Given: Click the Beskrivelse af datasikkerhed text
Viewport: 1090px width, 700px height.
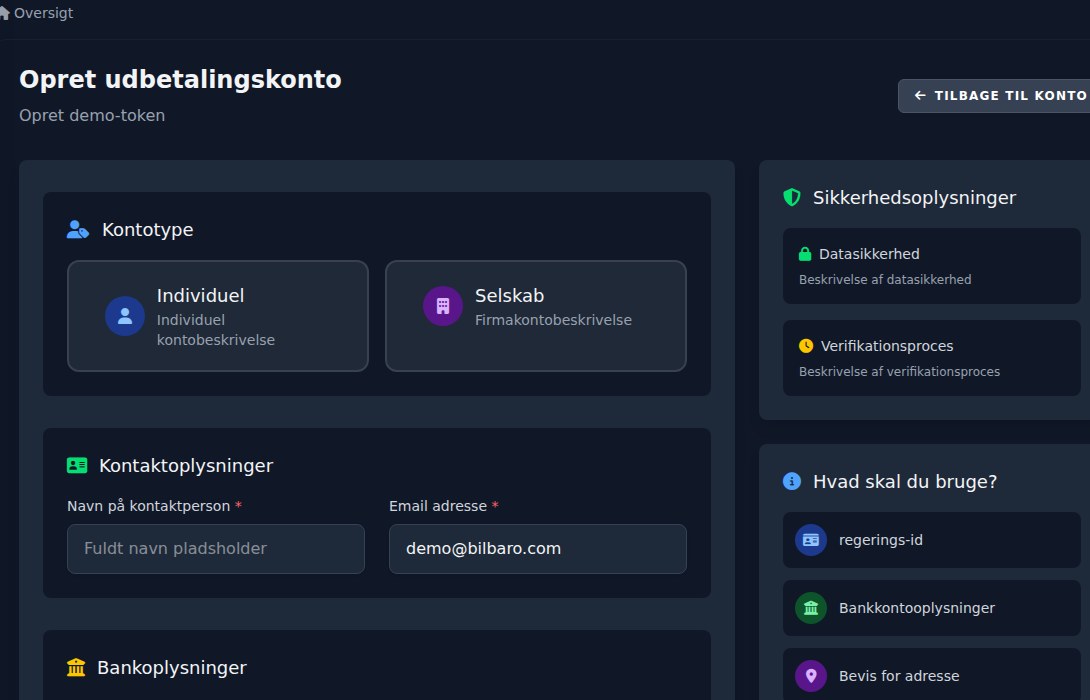Looking at the screenshot, I should point(885,279).
